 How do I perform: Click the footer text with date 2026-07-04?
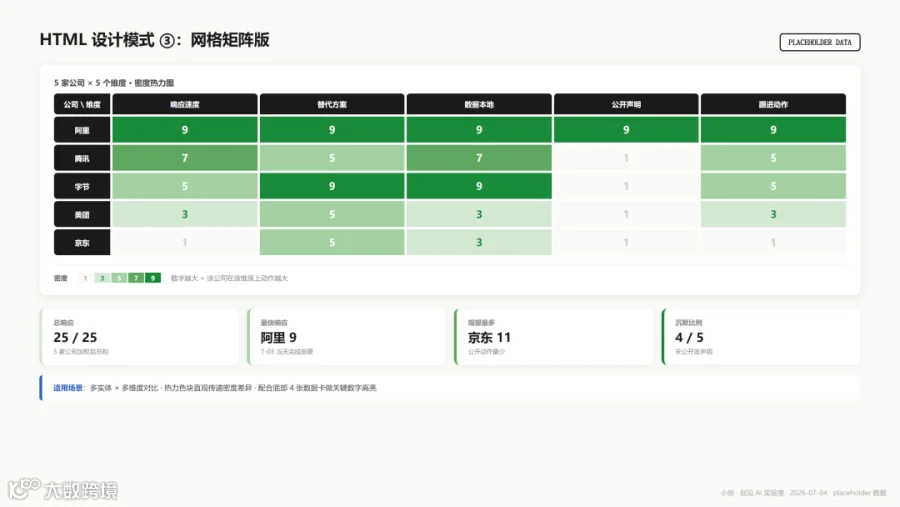(804, 493)
